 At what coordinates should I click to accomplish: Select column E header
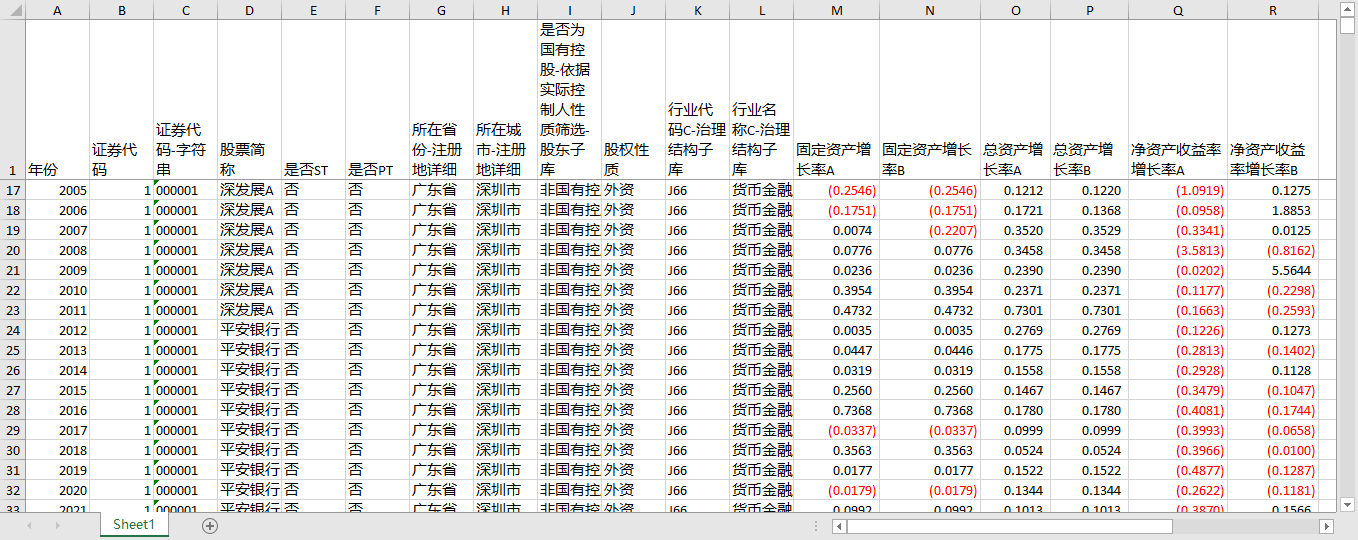[313, 10]
